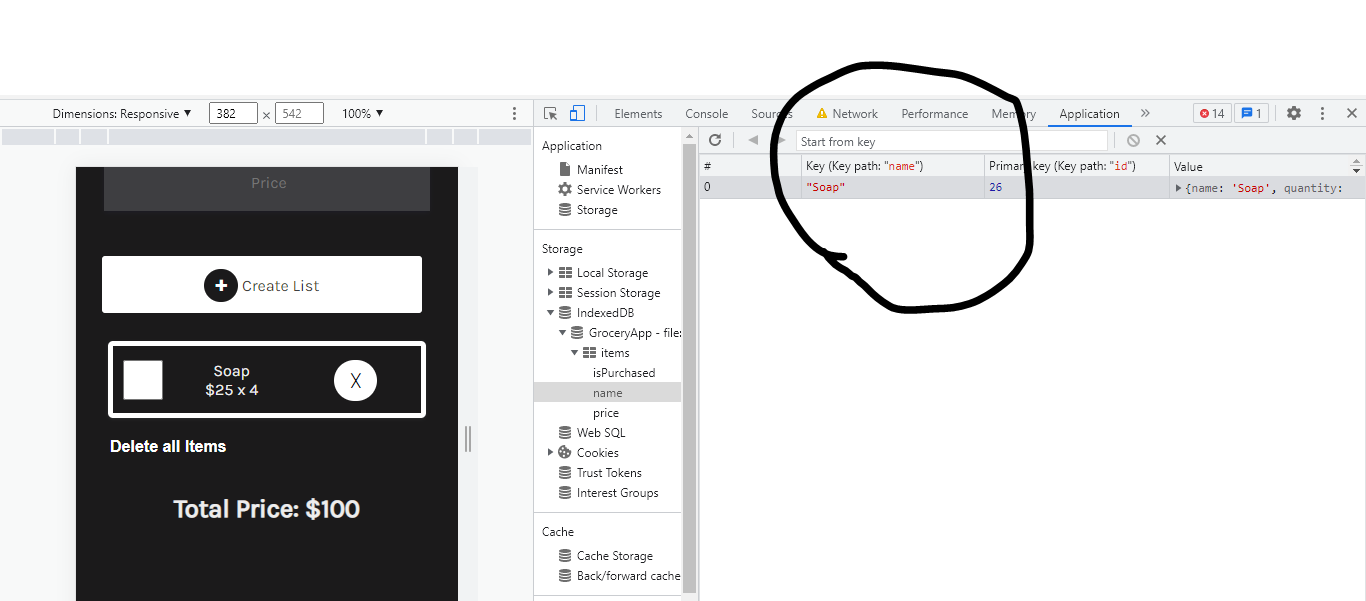This screenshot has width=1366, height=601.
Task: Switch to the Console tab
Action: point(706,114)
